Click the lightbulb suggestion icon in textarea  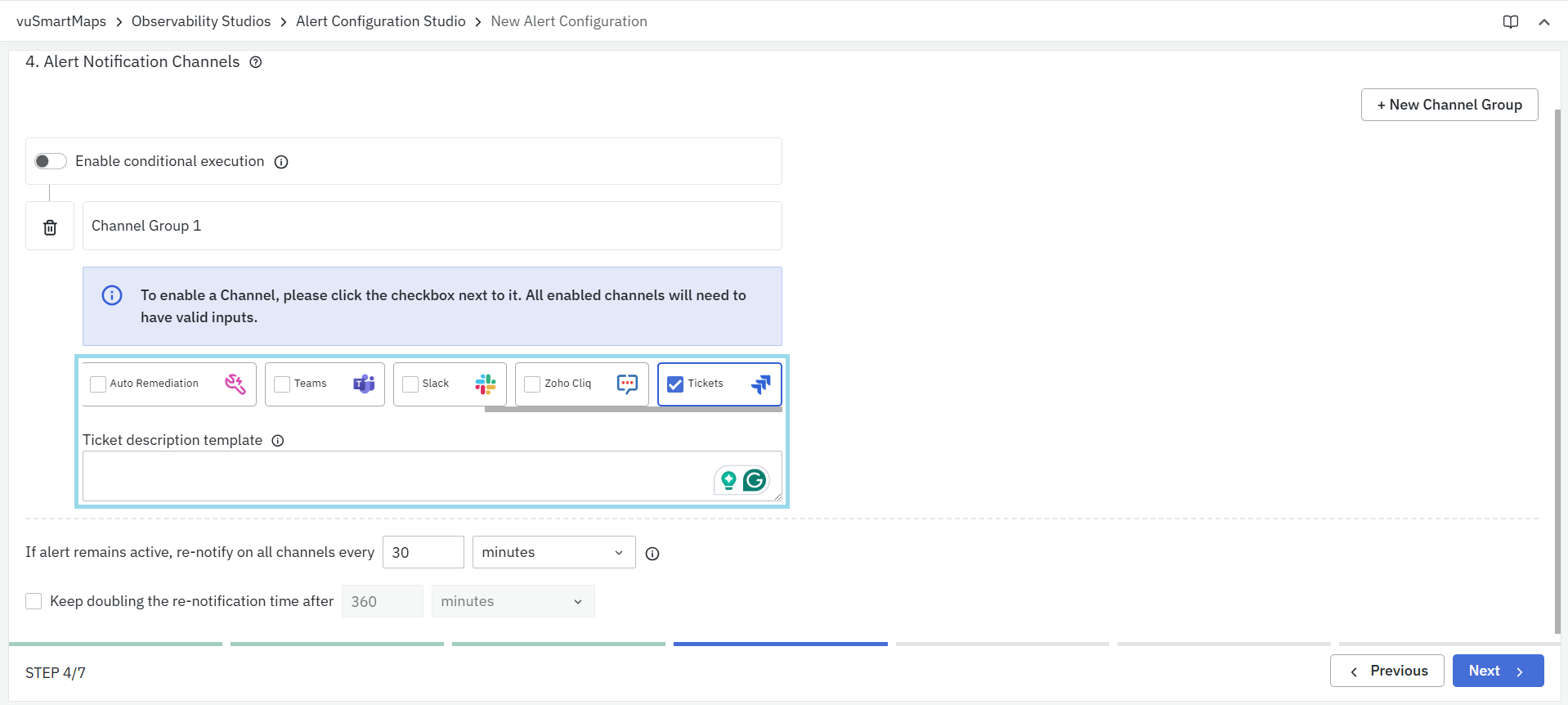coord(728,480)
